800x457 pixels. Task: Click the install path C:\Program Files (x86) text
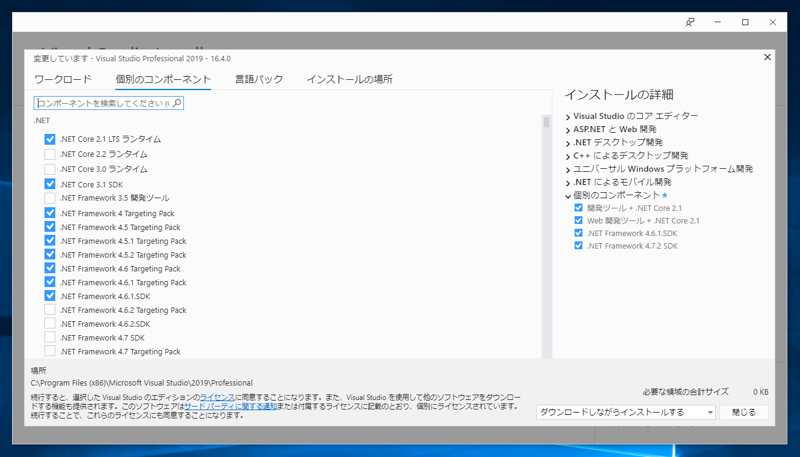click(x=142, y=383)
